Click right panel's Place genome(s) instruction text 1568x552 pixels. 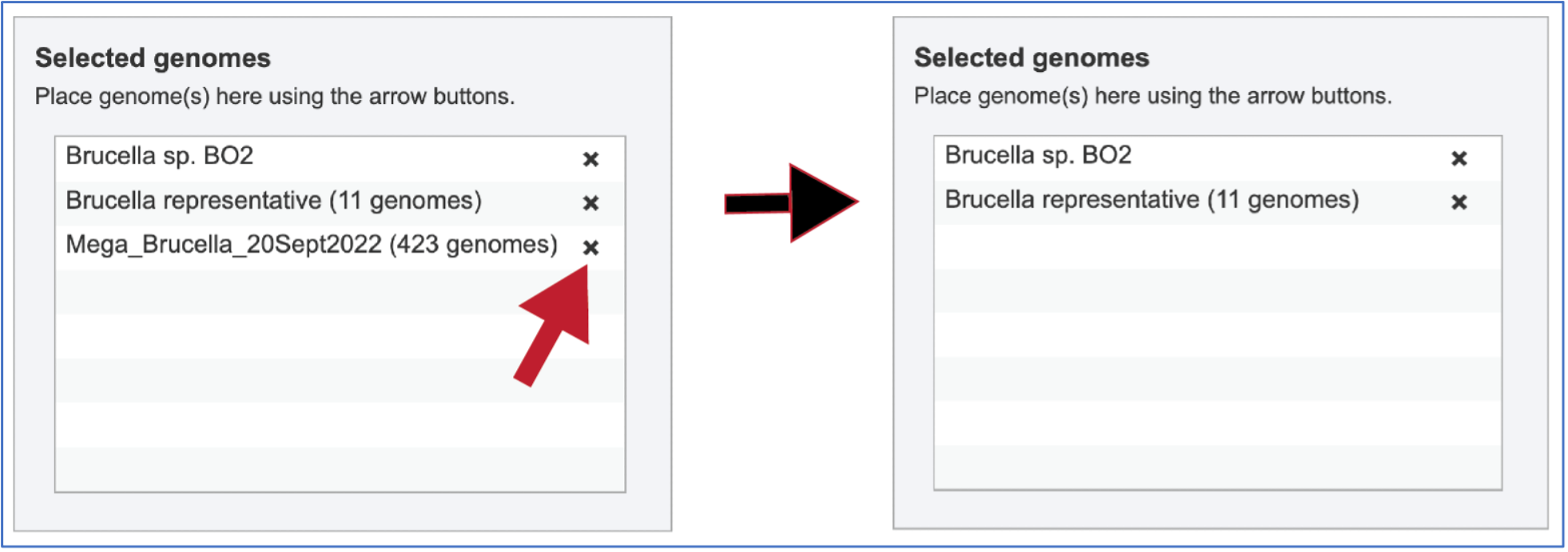click(1153, 96)
